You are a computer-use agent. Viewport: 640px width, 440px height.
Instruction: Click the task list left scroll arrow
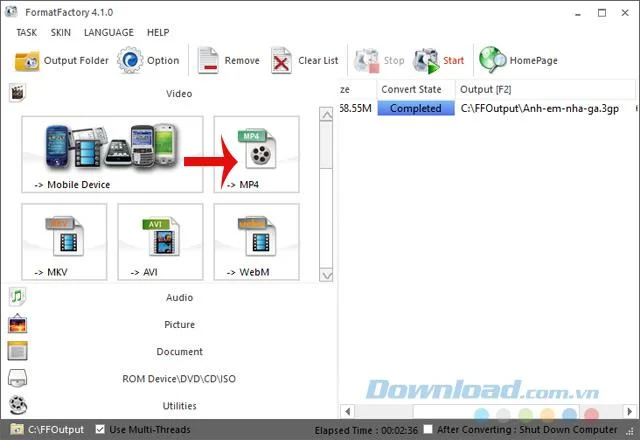tap(347, 411)
